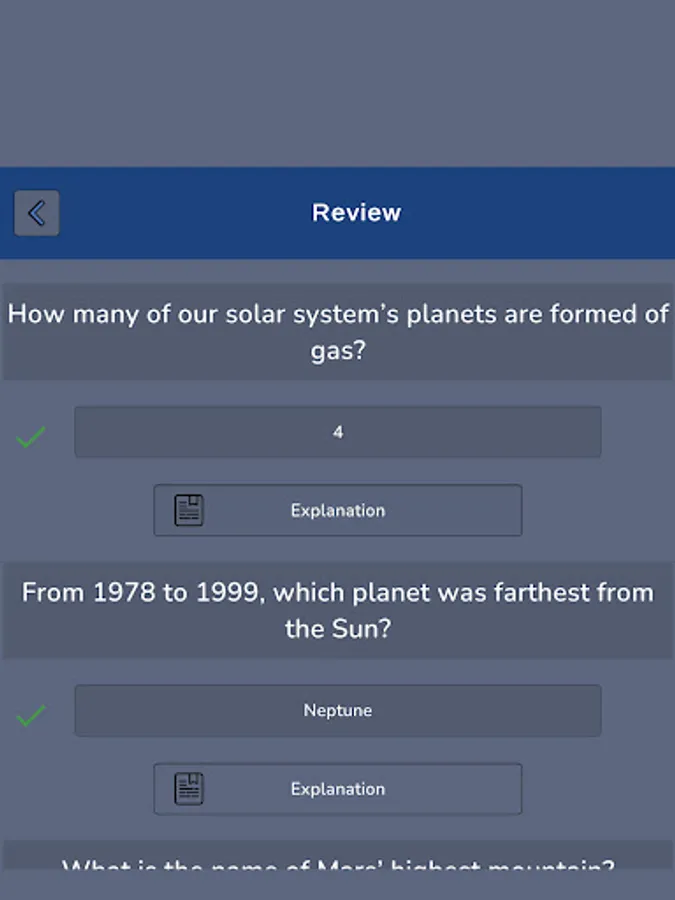The image size is (675, 900).
Task: Toggle the answer pill showing Neptune
Action: click(x=337, y=710)
